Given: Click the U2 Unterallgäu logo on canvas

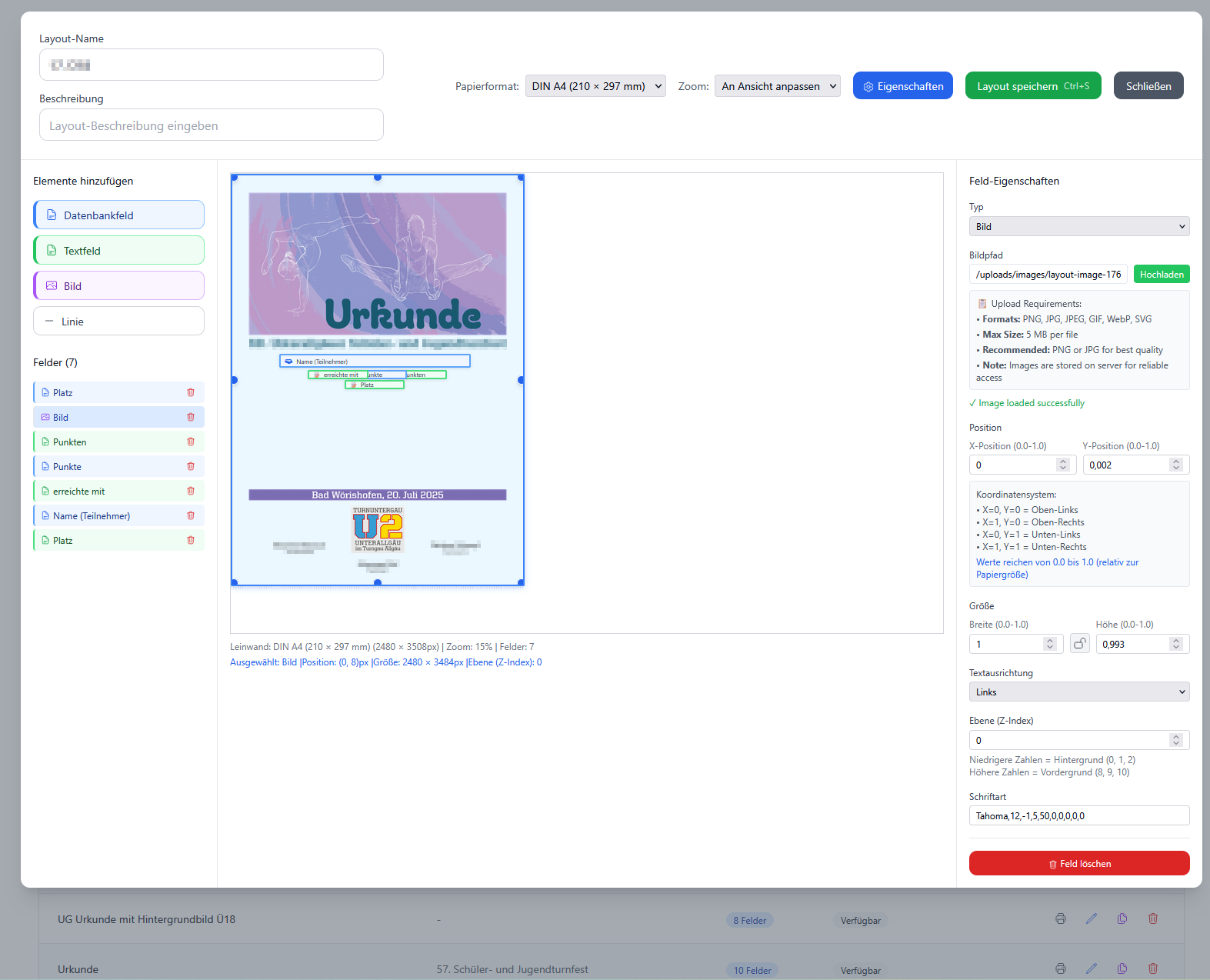Looking at the screenshot, I should pyautogui.click(x=378, y=529).
